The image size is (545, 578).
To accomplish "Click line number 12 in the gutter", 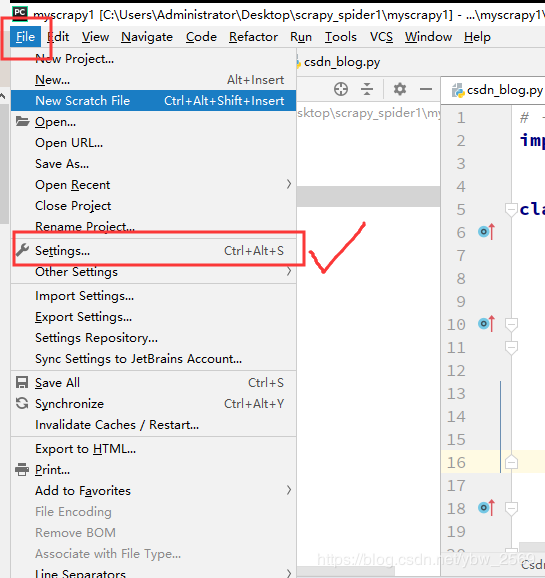I will (x=456, y=370).
